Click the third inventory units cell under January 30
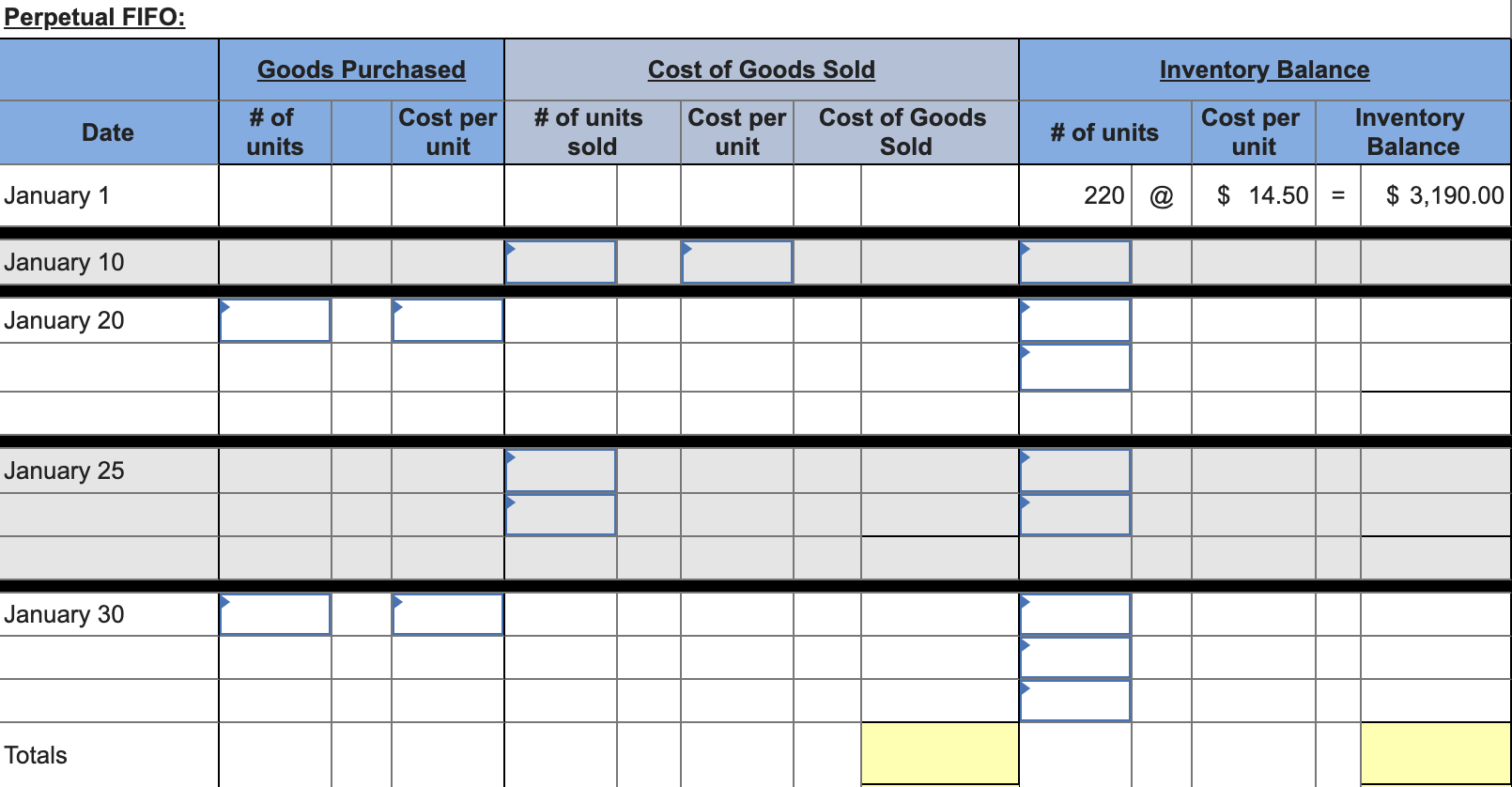Image resolution: width=1512 pixels, height=787 pixels. click(x=1074, y=700)
